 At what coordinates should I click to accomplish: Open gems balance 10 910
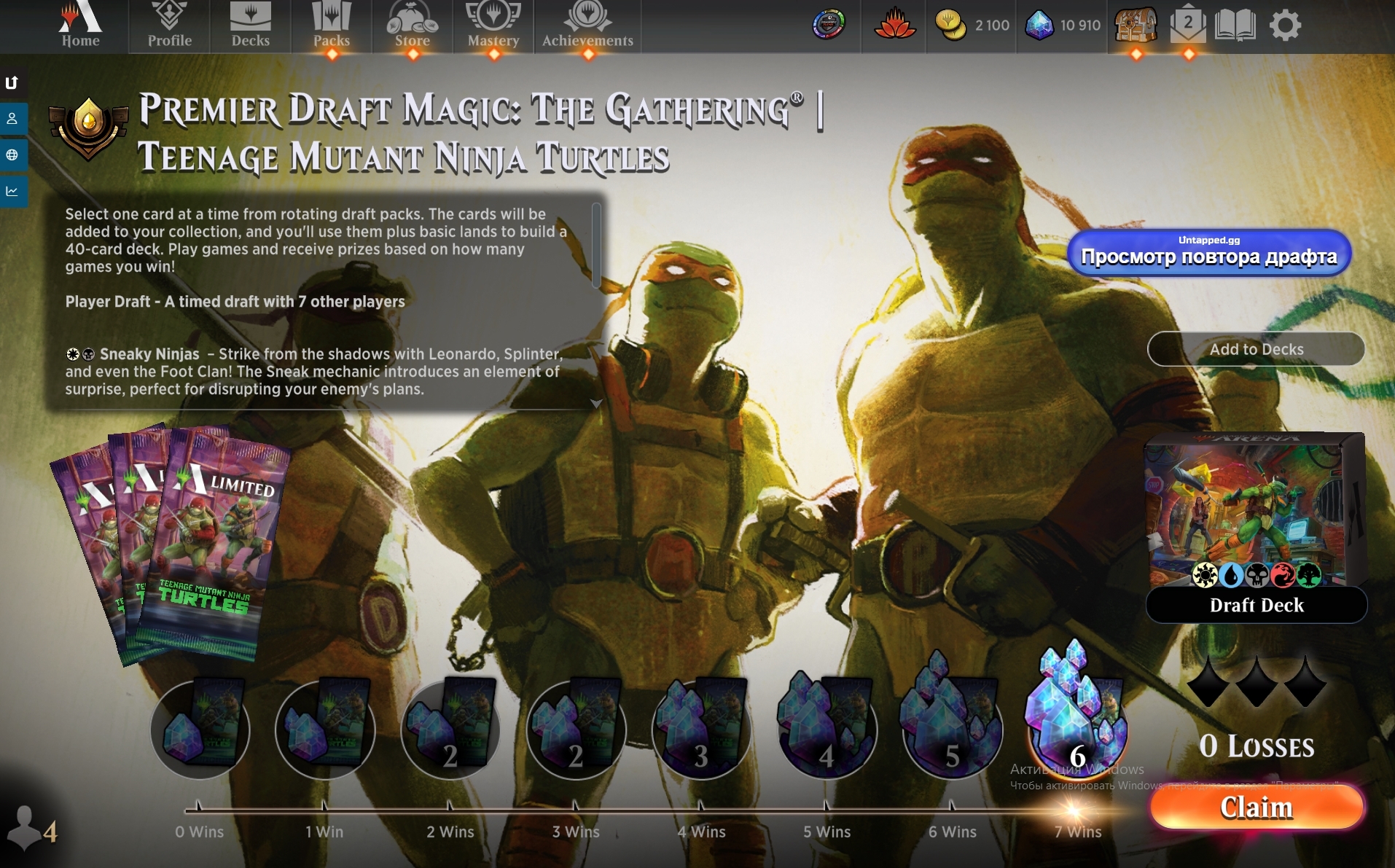pos(1063,26)
